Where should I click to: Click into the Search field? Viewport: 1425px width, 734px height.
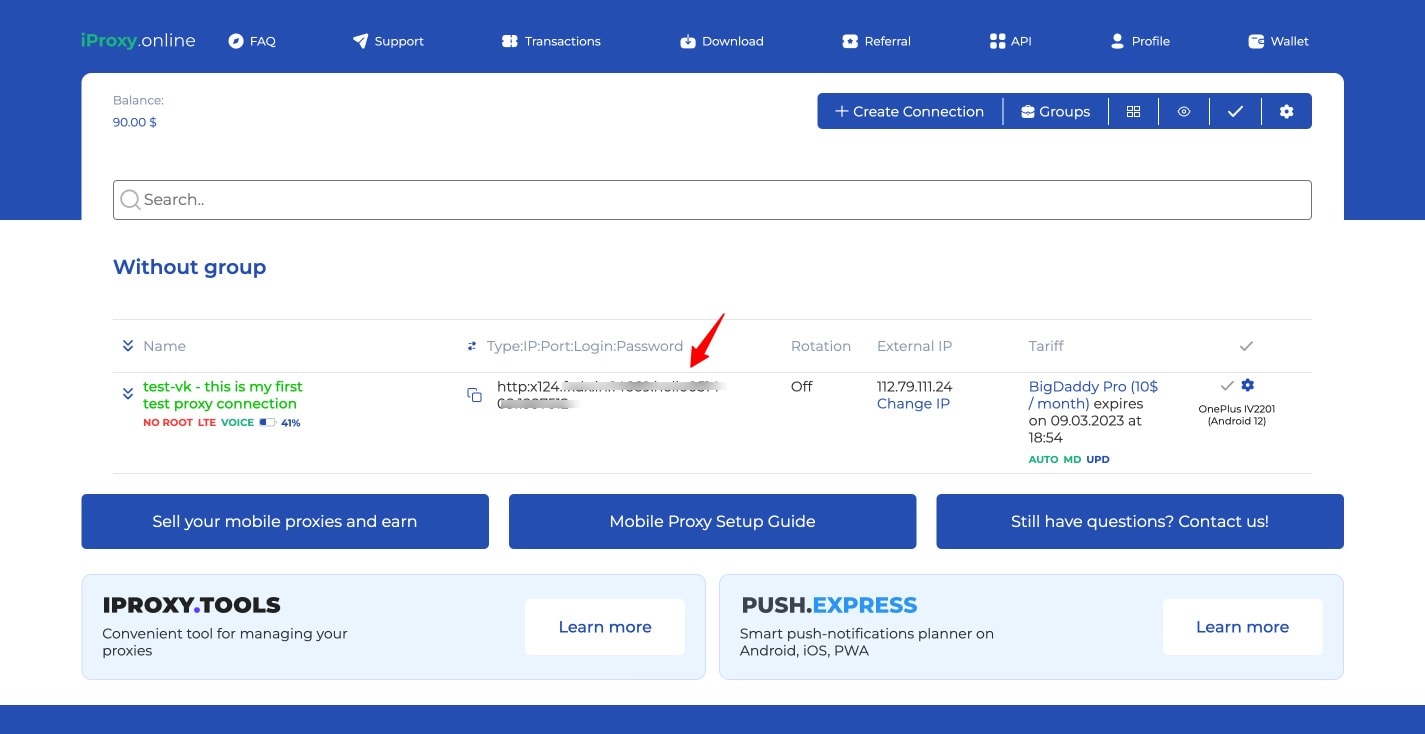(x=712, y=200)
